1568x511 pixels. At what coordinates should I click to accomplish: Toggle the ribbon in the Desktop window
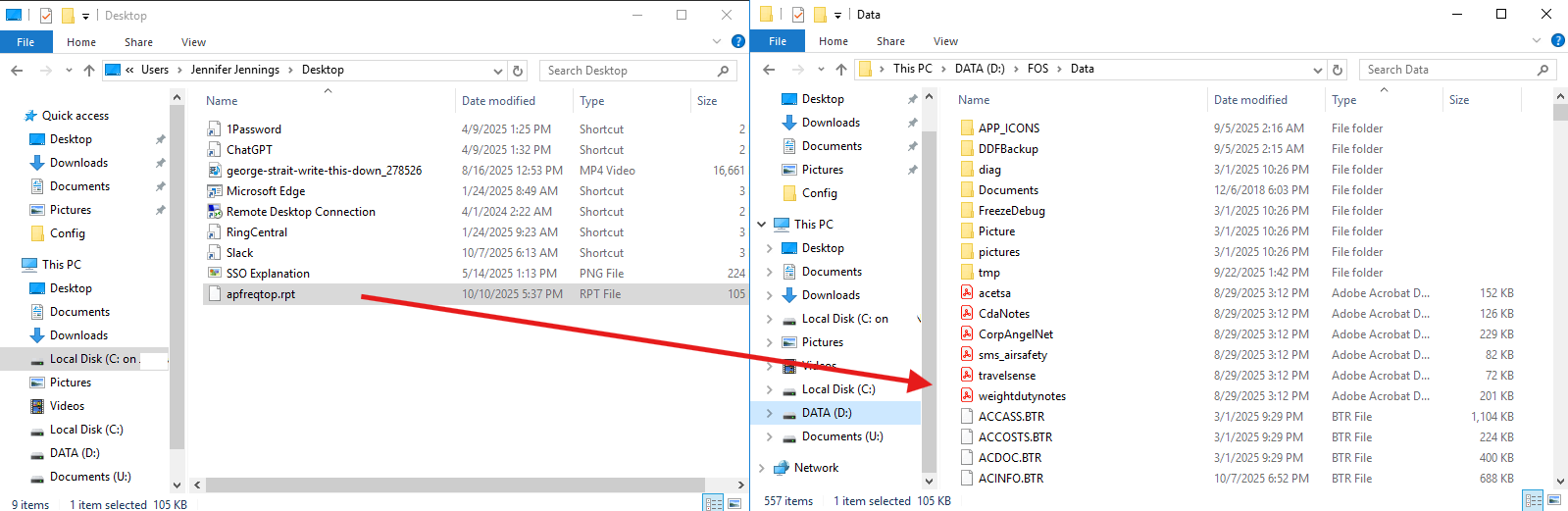point(717,42)
